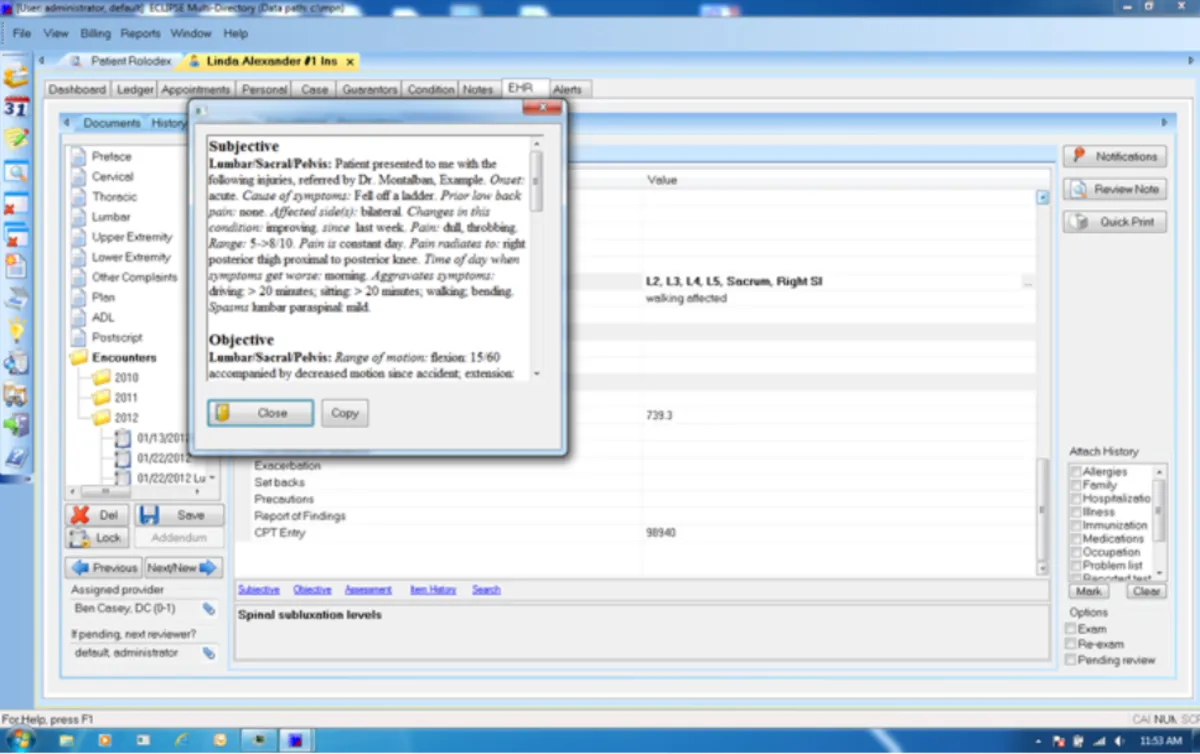The height and width of the screenshot is (754, 1200).
Task: Open the File menu
Action: point(22,34)
